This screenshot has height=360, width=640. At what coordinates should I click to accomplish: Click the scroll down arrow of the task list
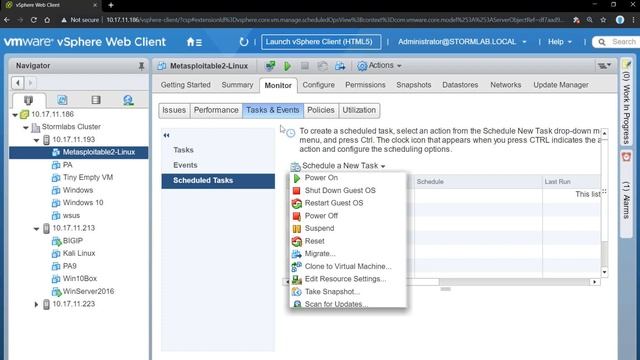point(604,272)
